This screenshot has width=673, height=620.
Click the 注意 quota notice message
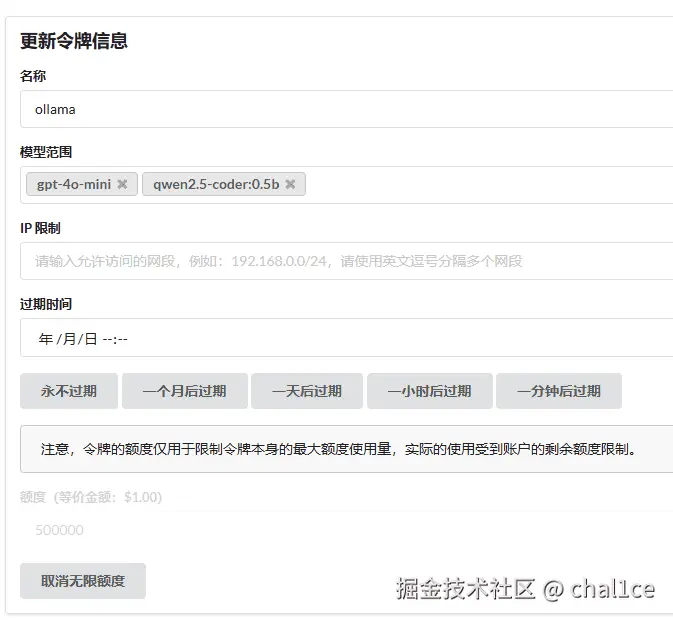(346, 449)
